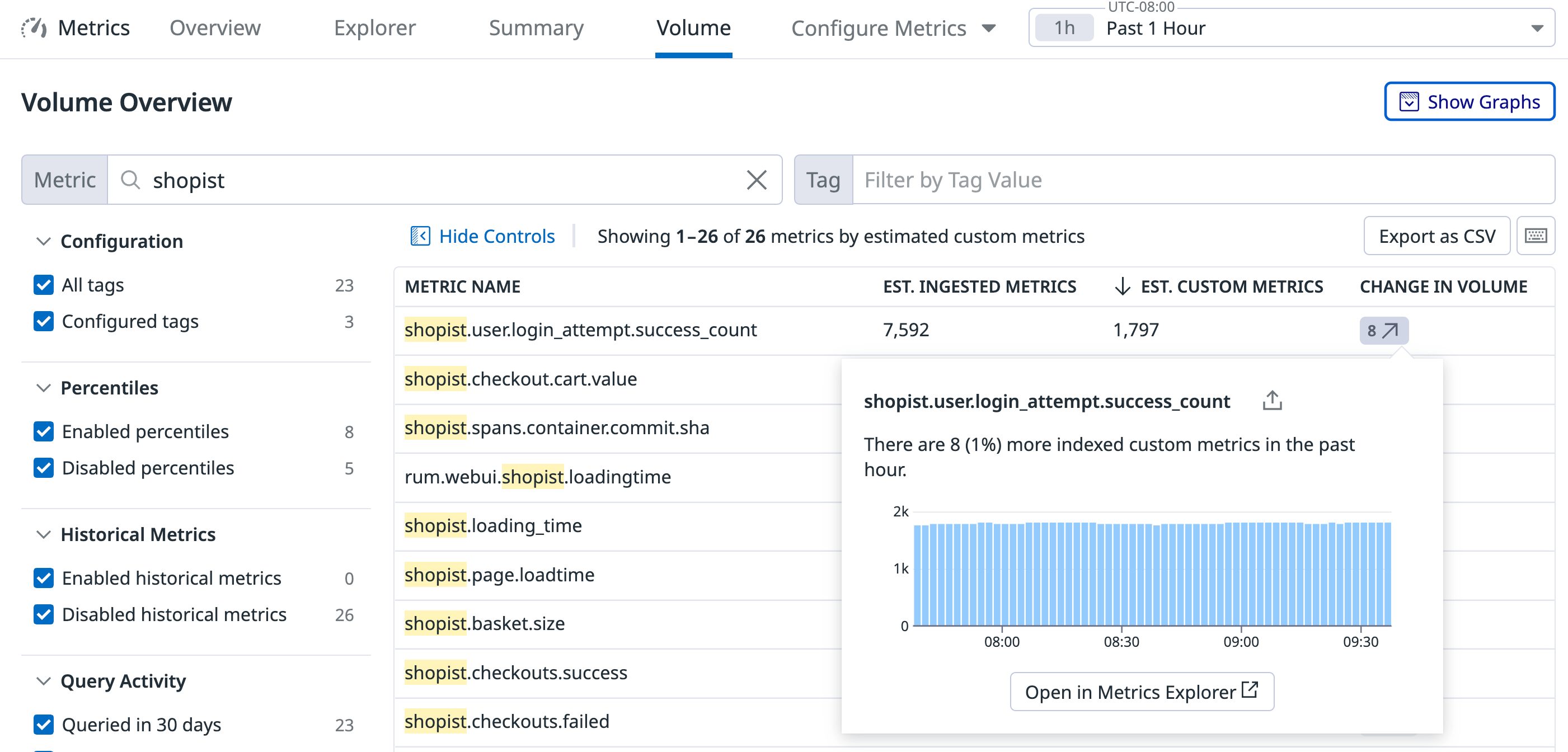Image resolution: width=1568 pixels, height=752 pixels.
Task: Click the Show Graphs button
Action: pyautogui.click(x=1470, y=102)
